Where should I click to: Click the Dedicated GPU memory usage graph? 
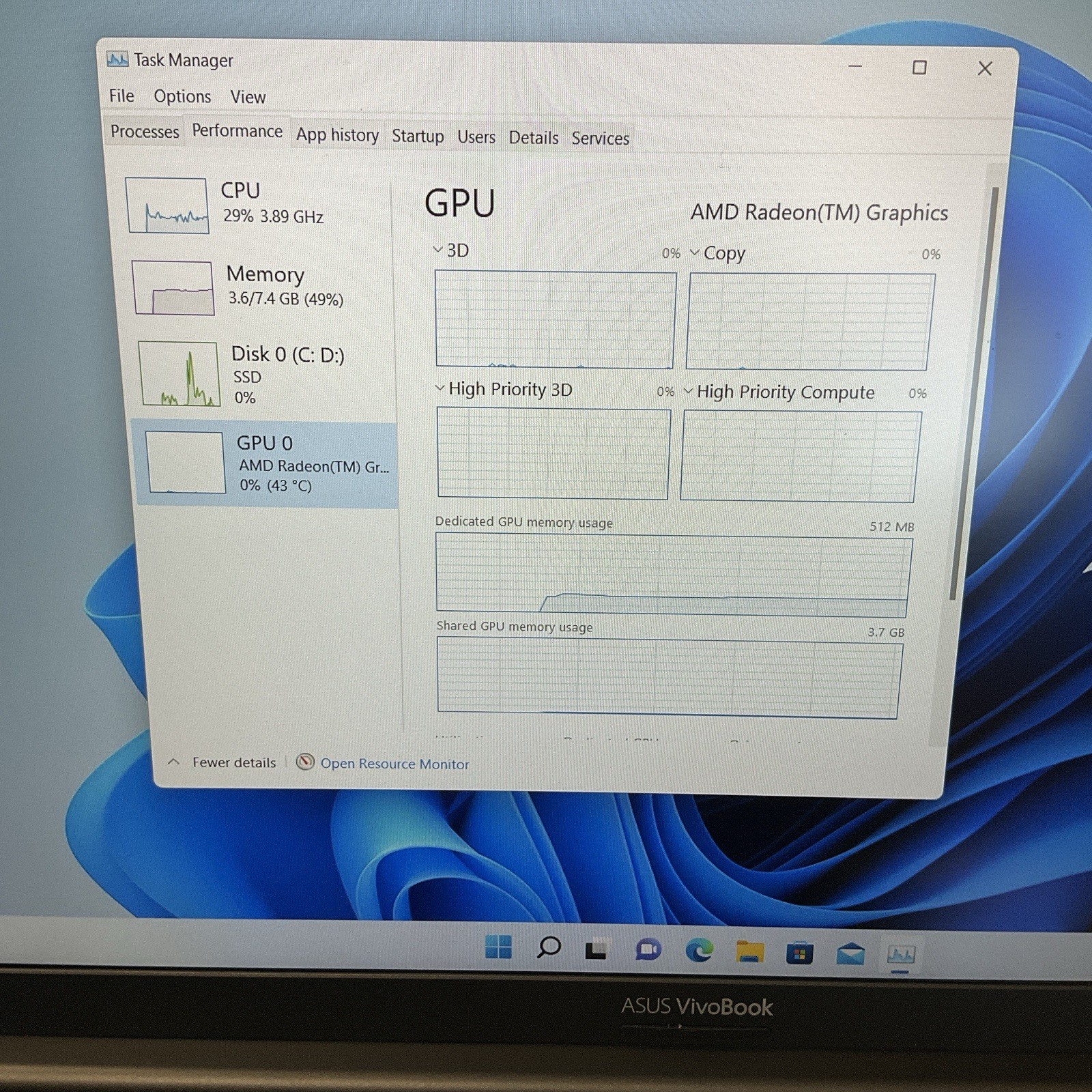point(673,575)
